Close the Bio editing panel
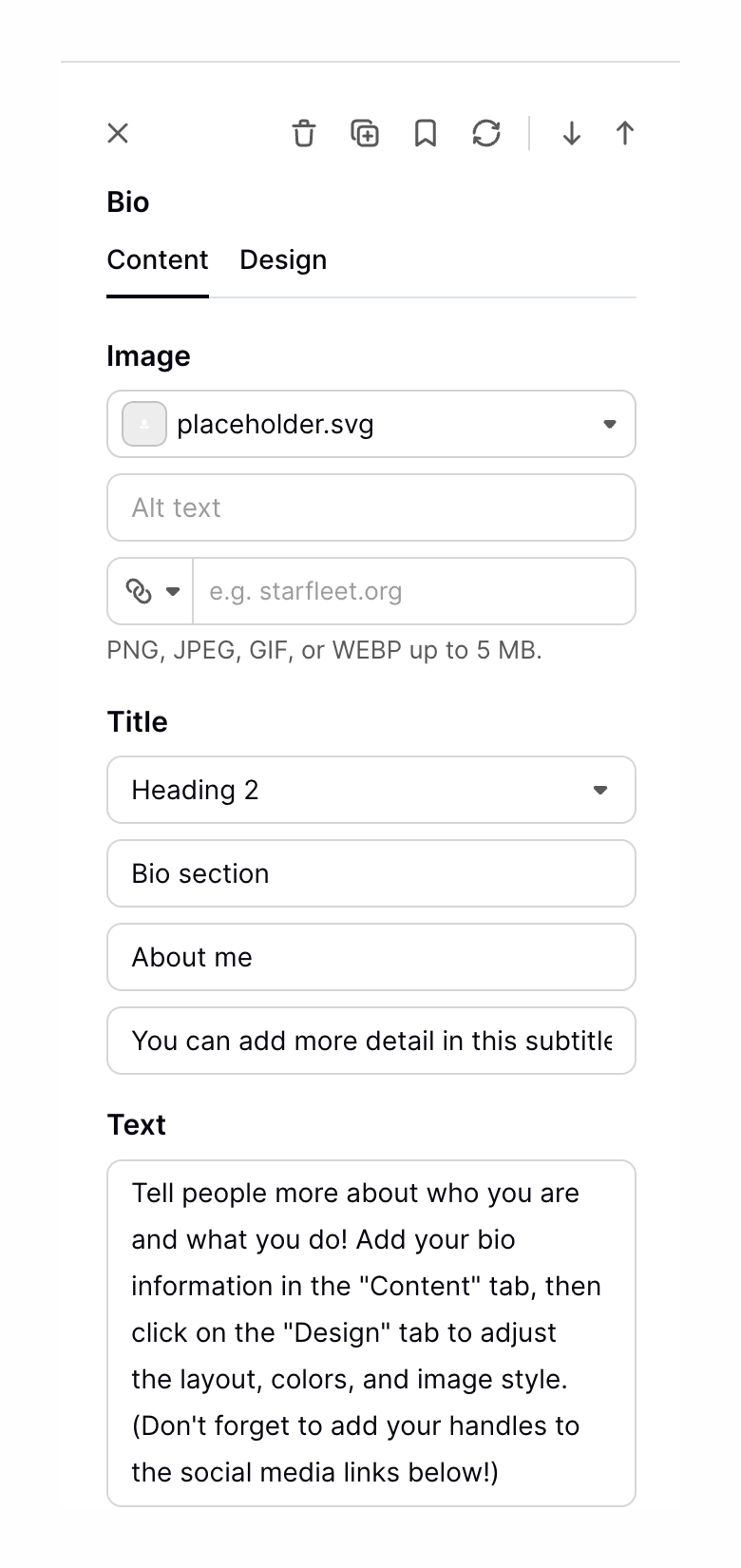This screenshot has width=741, height=1568. click(117, 133)
